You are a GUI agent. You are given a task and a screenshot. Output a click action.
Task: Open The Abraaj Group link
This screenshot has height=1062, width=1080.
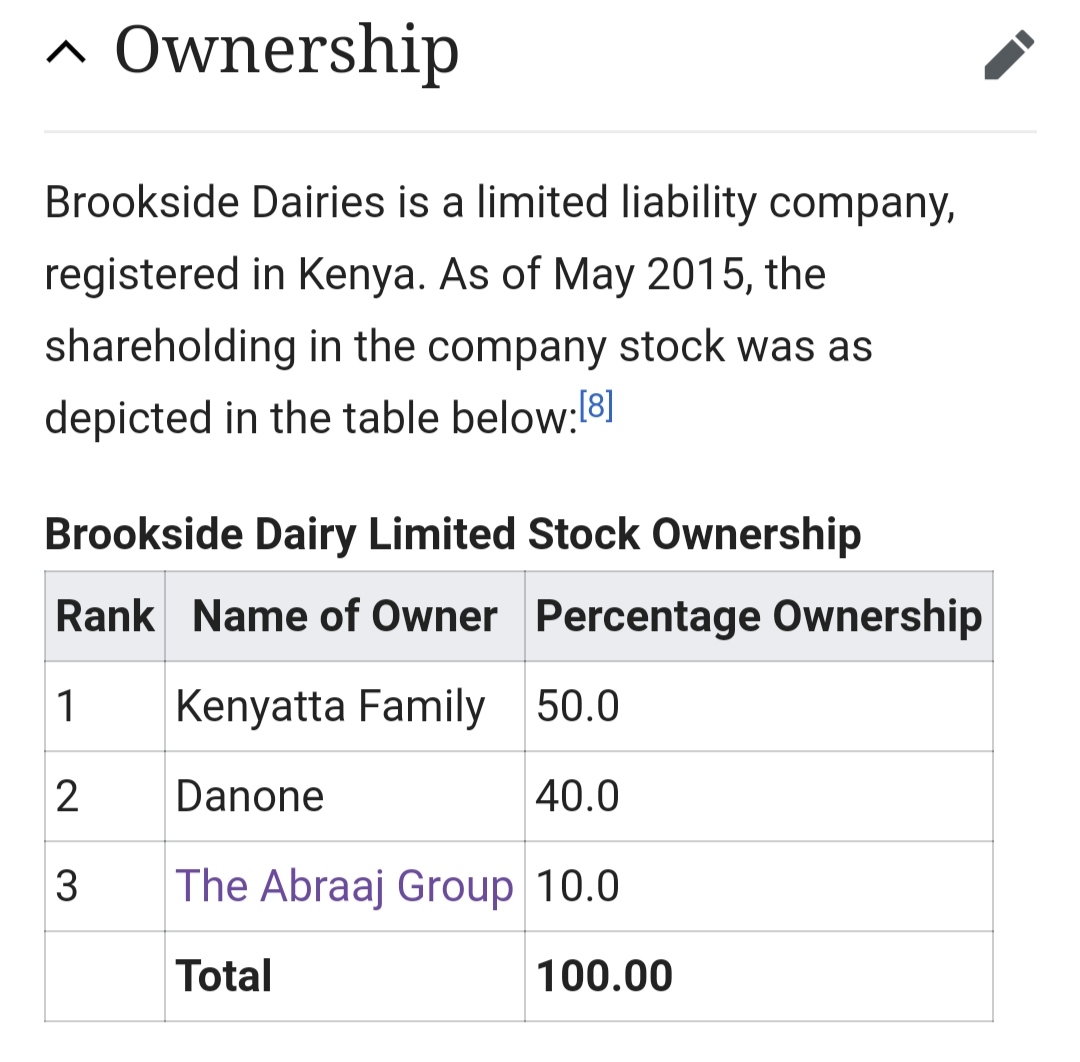tap(344, 887)
